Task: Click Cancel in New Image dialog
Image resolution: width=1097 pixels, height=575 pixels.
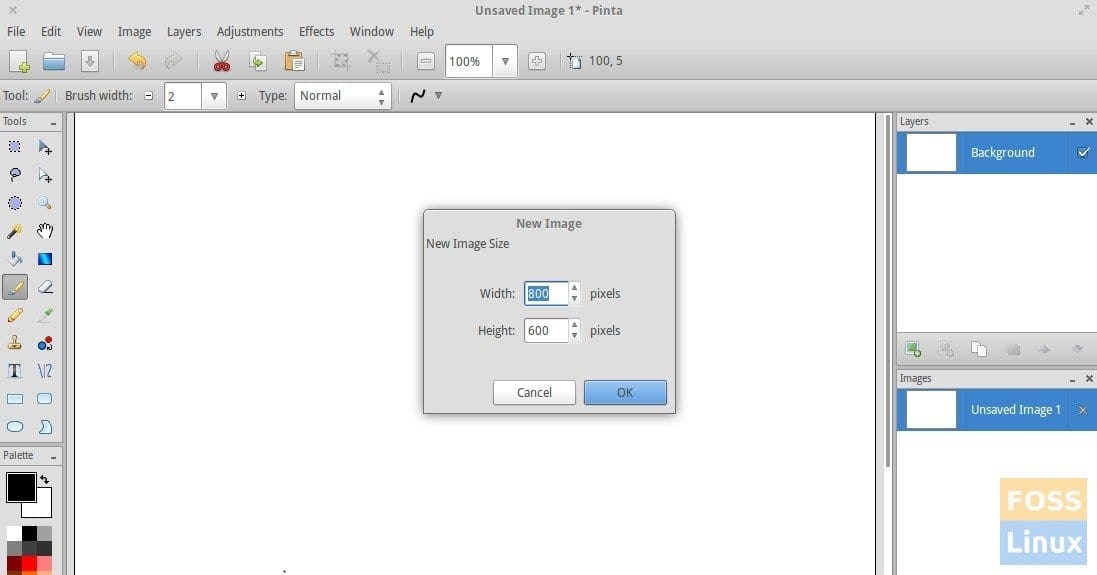Action: click(534, 392)
